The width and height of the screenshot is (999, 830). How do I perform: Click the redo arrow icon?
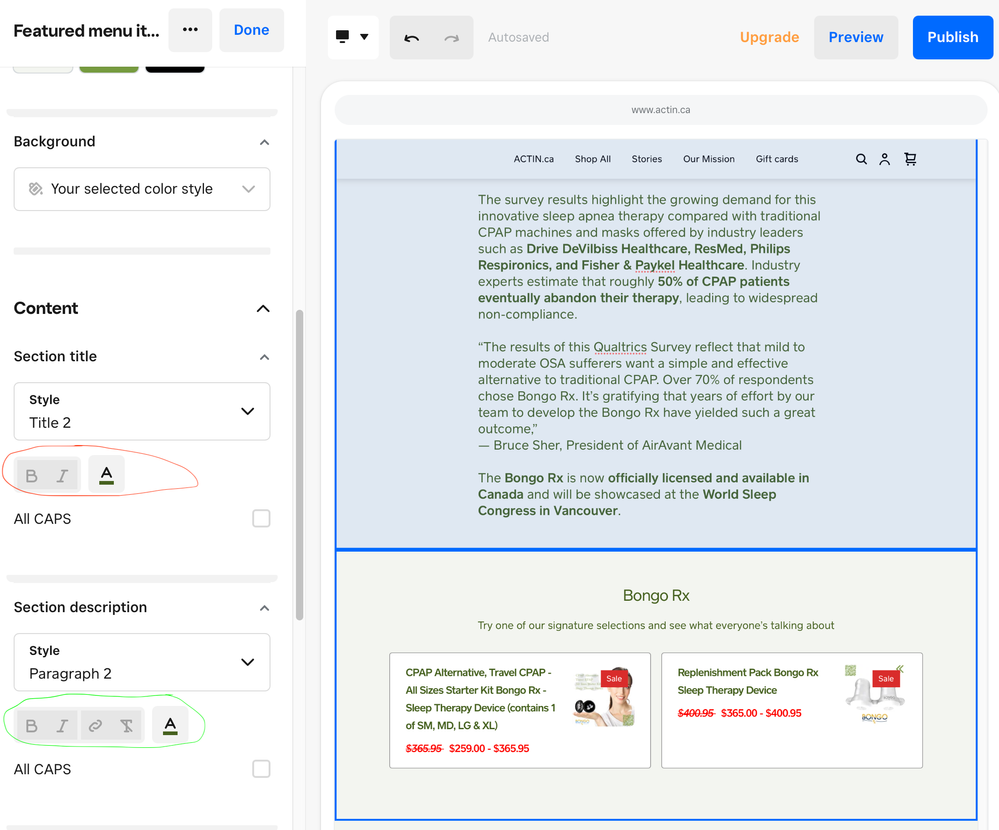(x=452, y=38)
